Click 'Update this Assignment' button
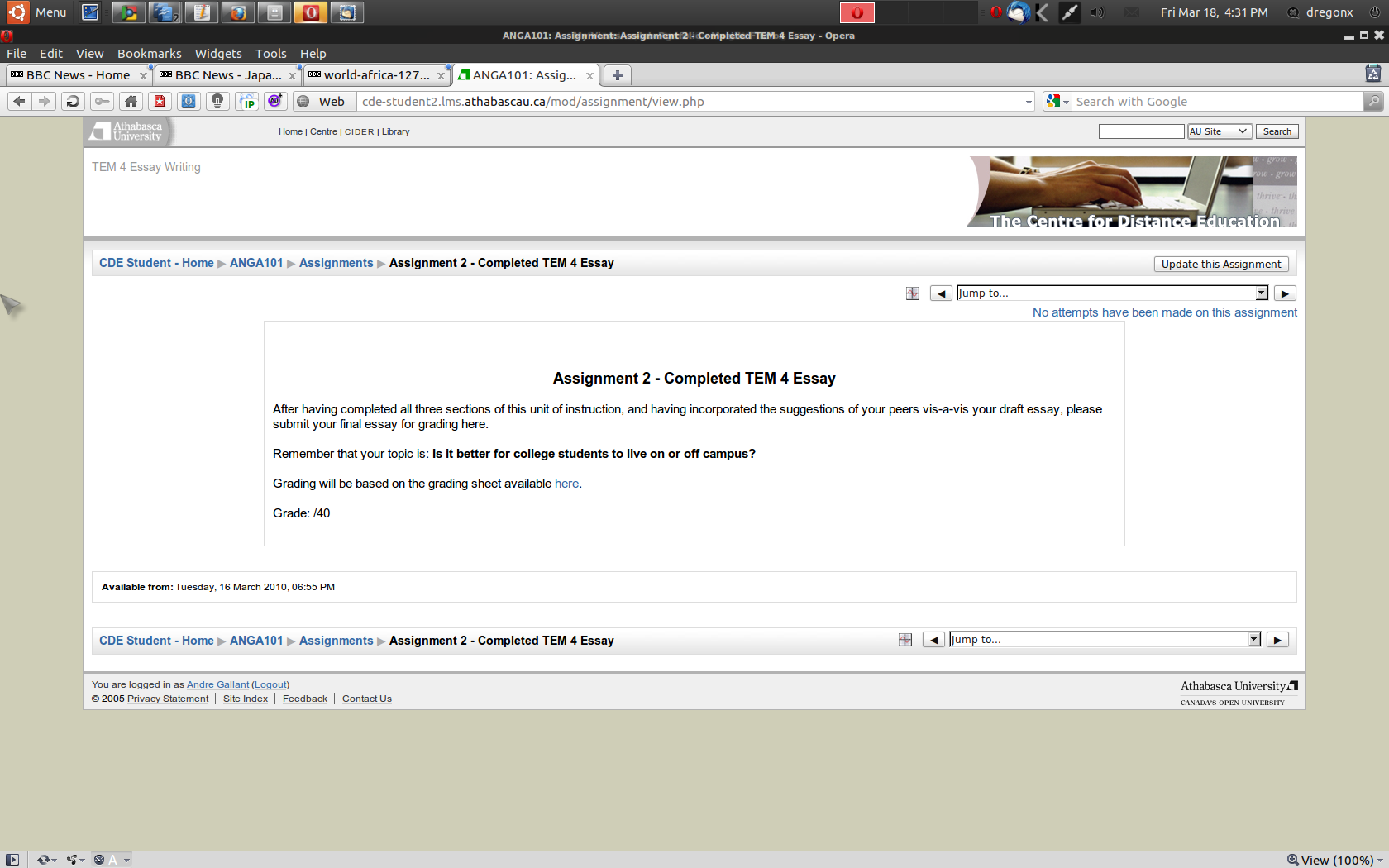The width and height of the screenshot is (1389, 868). [x=1220, y=264]
